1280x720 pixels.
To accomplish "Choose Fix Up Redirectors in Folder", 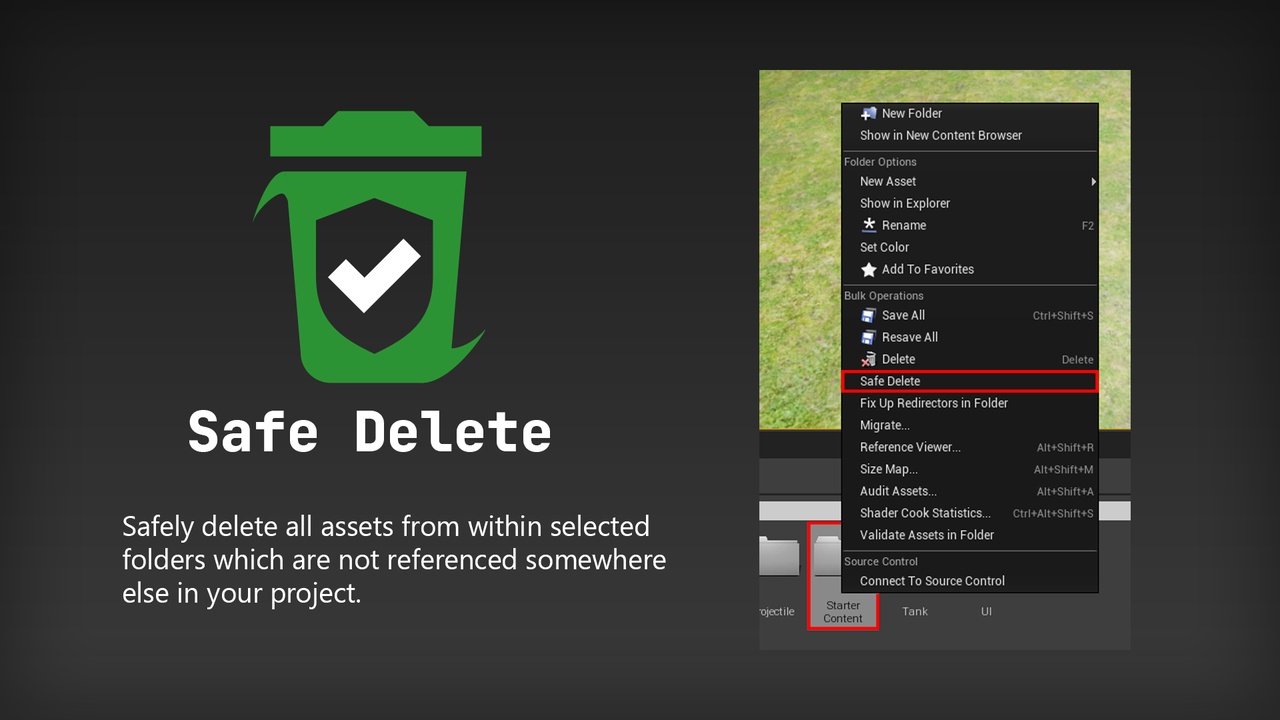I will coord(970,403).
